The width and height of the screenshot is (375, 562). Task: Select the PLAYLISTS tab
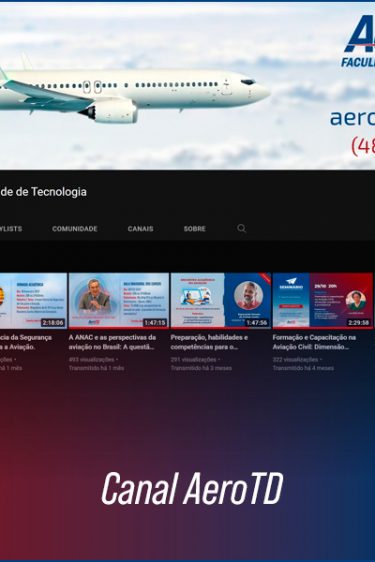[11, 229]
